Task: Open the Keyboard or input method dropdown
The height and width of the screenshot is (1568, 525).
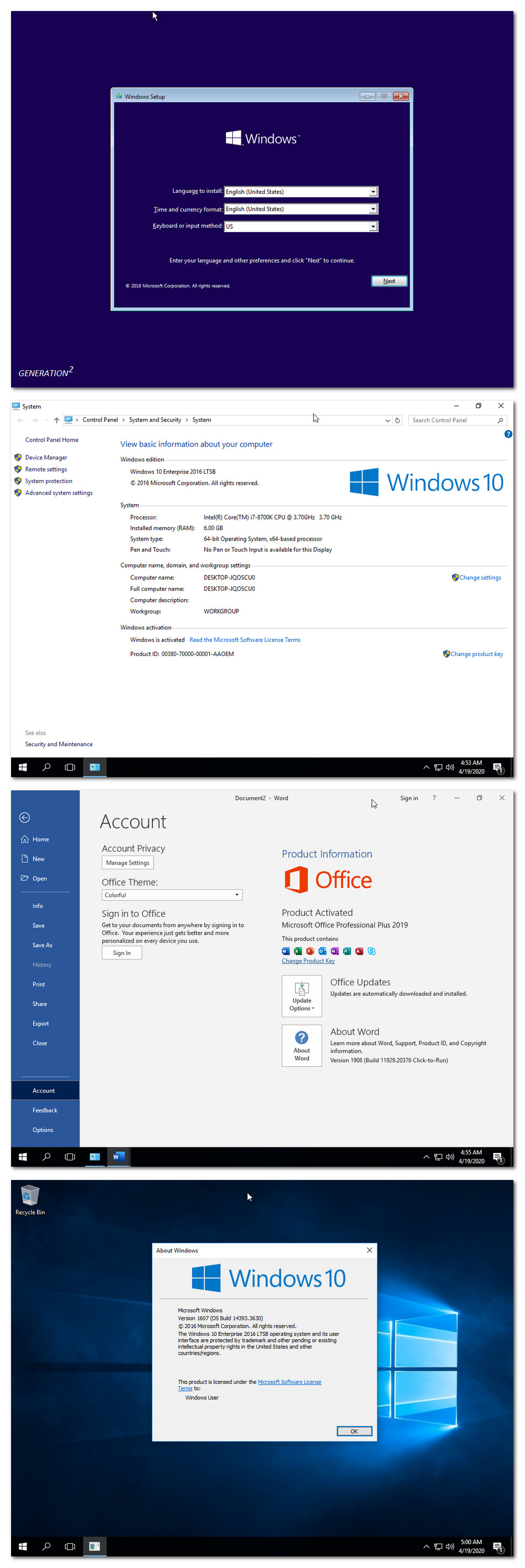Action: coord(301,227)
